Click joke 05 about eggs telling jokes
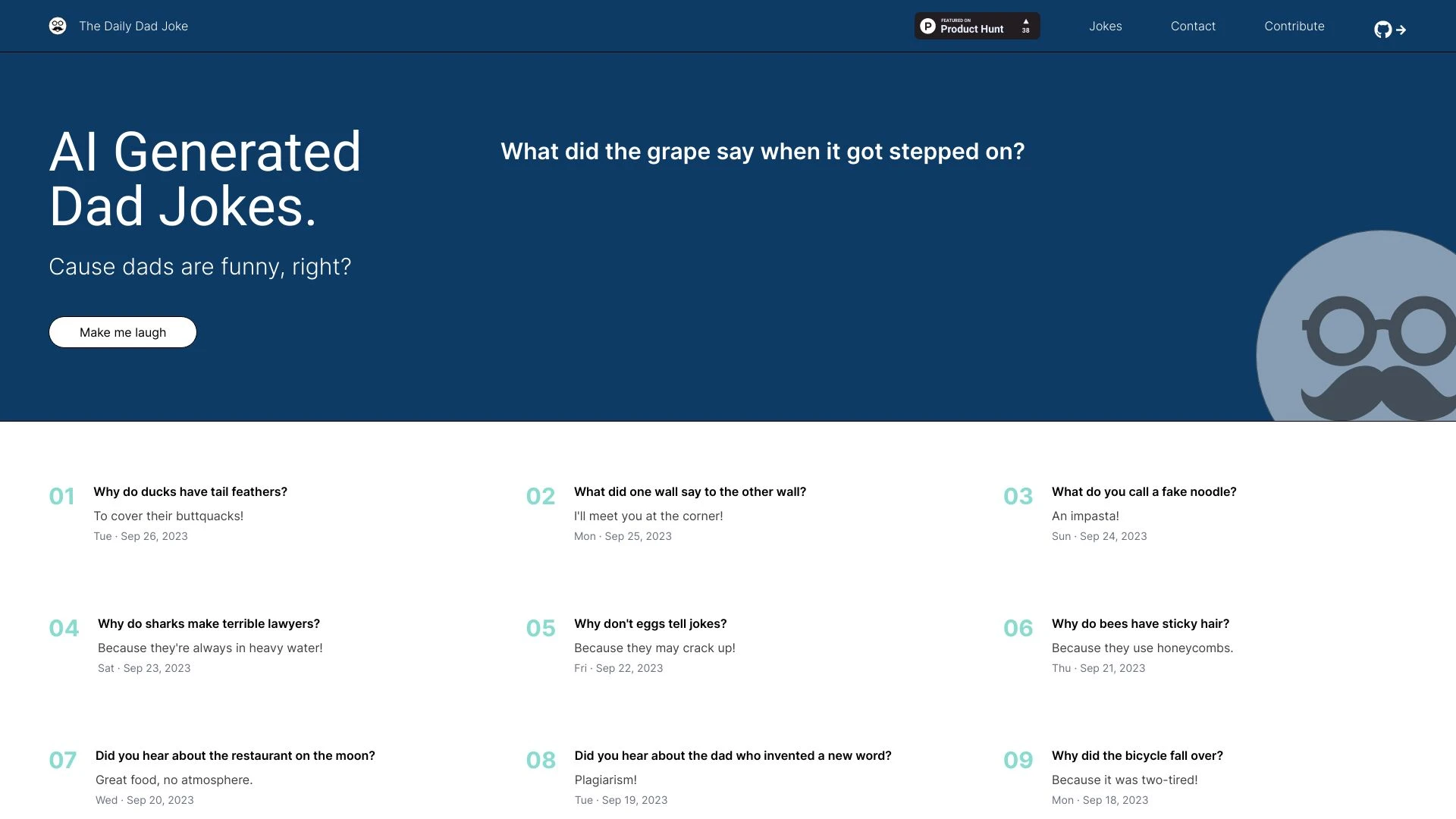The image size is (1456, 819). pyautogui.click(x=651, y=623)
